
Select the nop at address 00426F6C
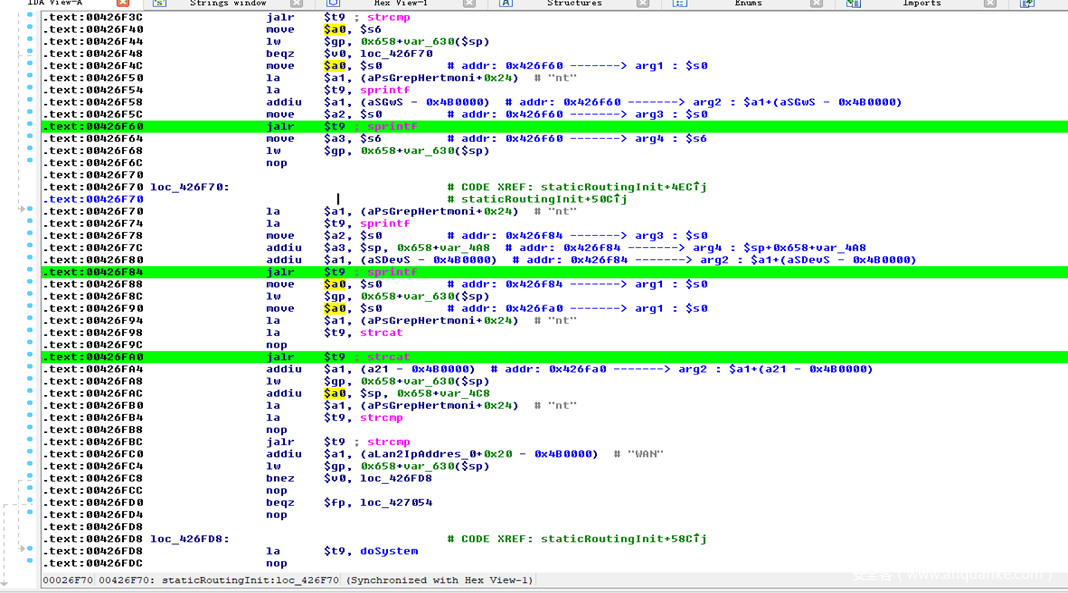(x=277, y=163)
